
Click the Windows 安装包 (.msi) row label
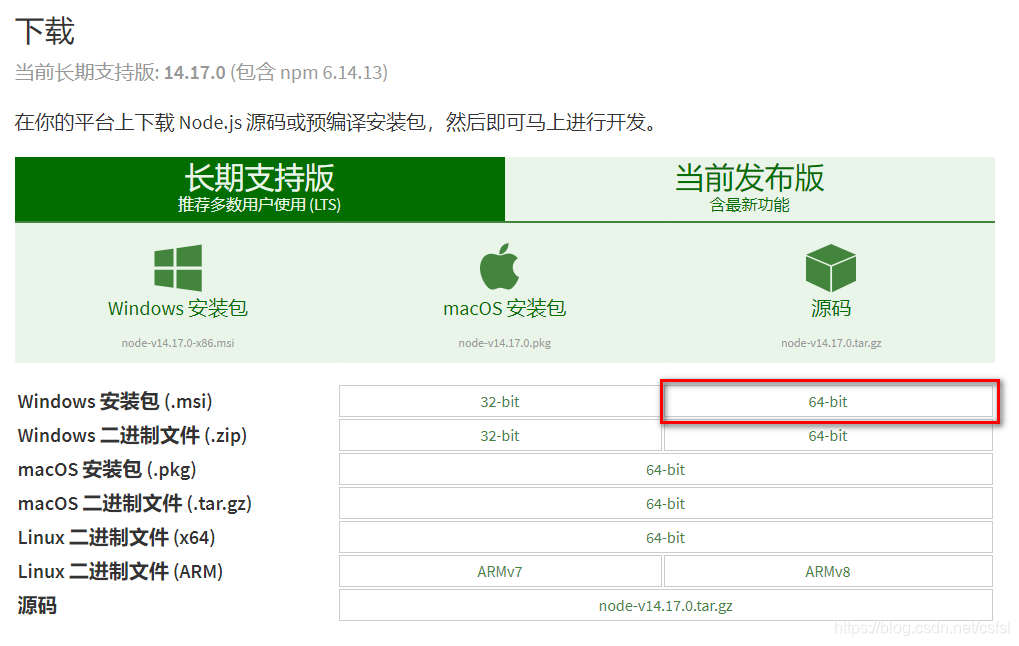point(115,402)
